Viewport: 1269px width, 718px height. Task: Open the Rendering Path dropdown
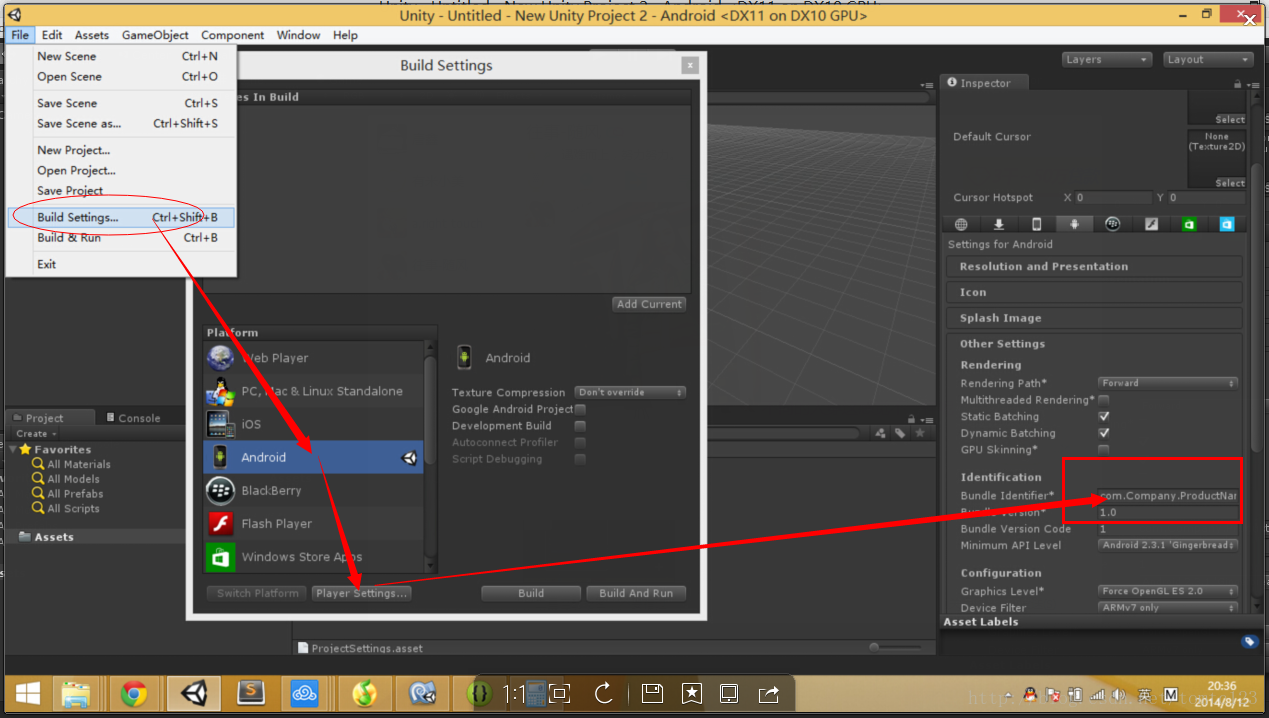pyautogui.click(x=1168, y=383)
